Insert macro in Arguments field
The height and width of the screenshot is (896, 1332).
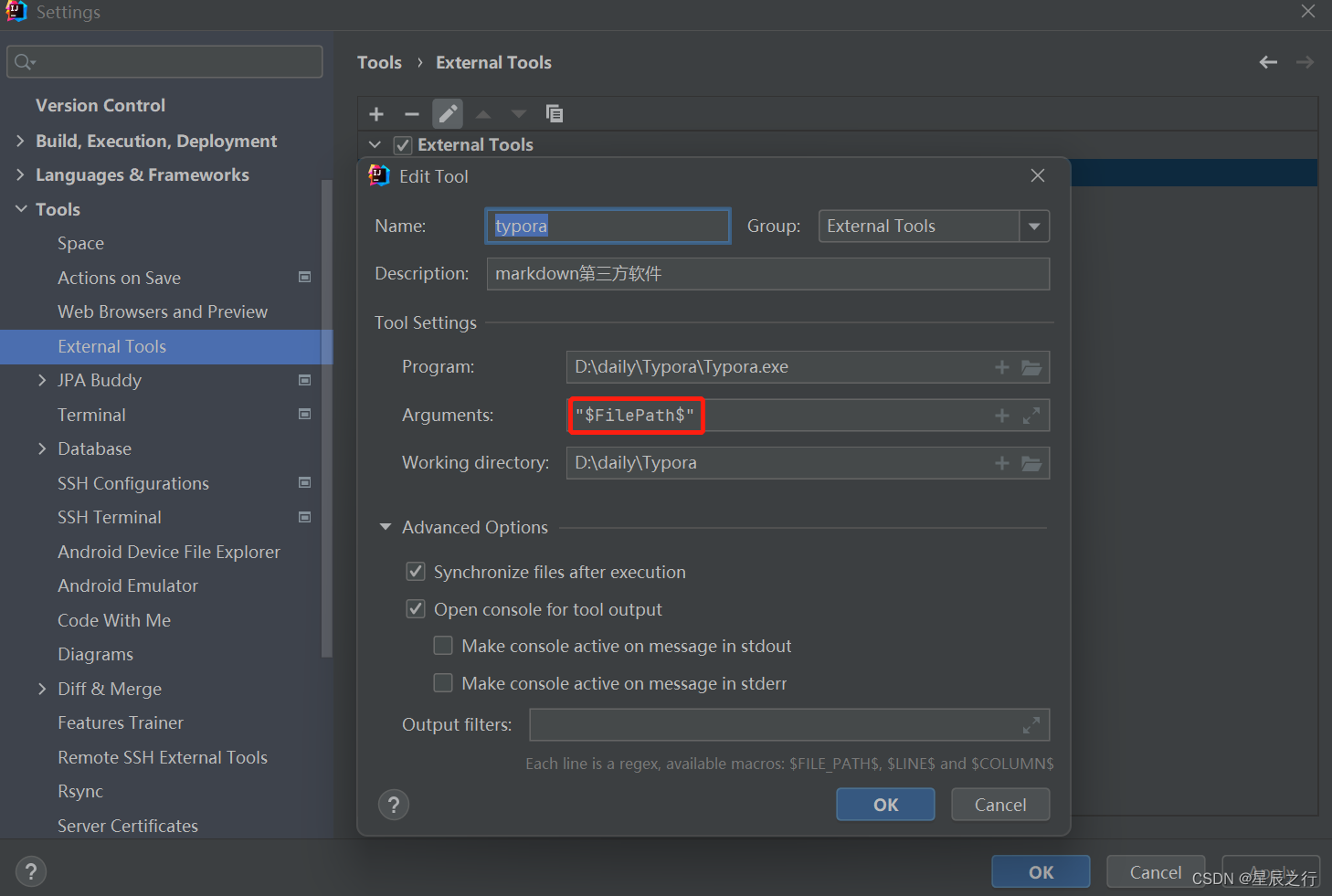1002,416
